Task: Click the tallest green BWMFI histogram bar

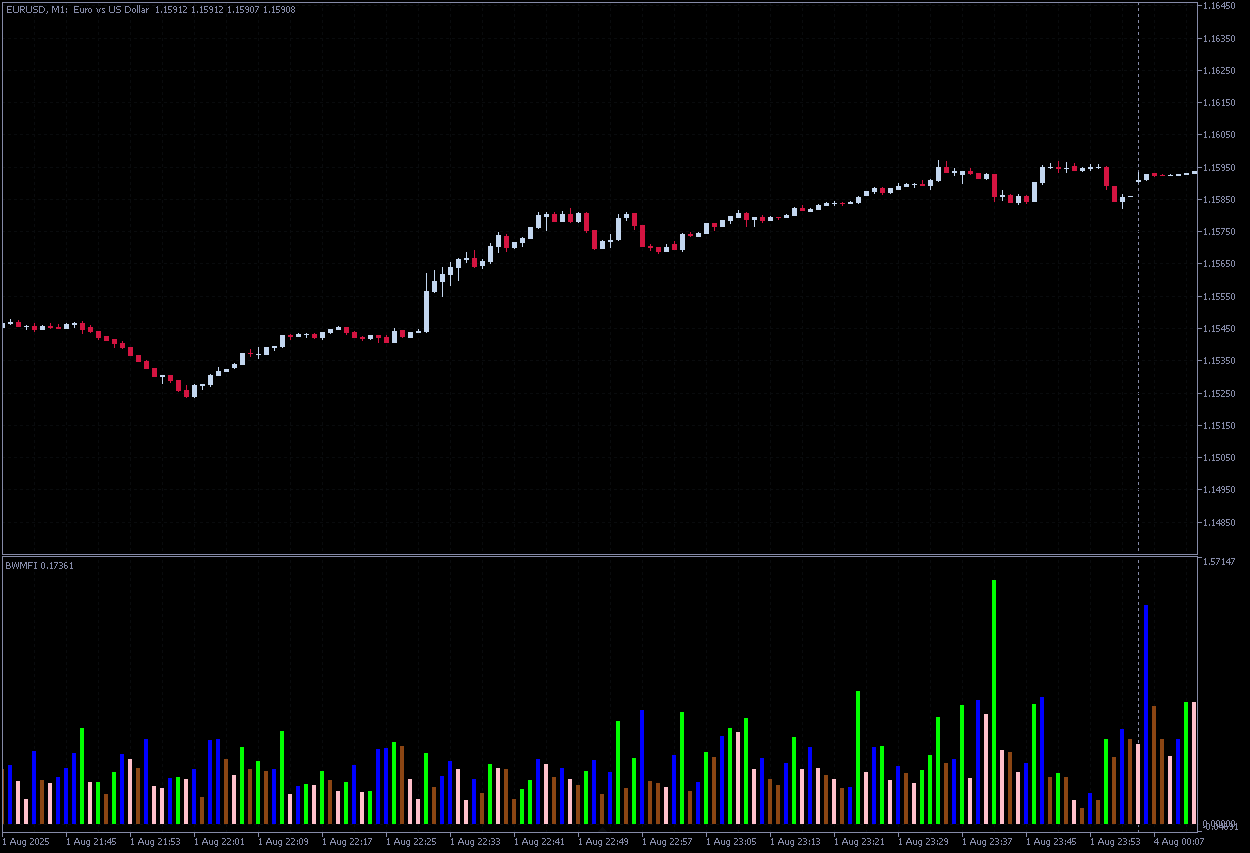Action: [x=994, y=700]
